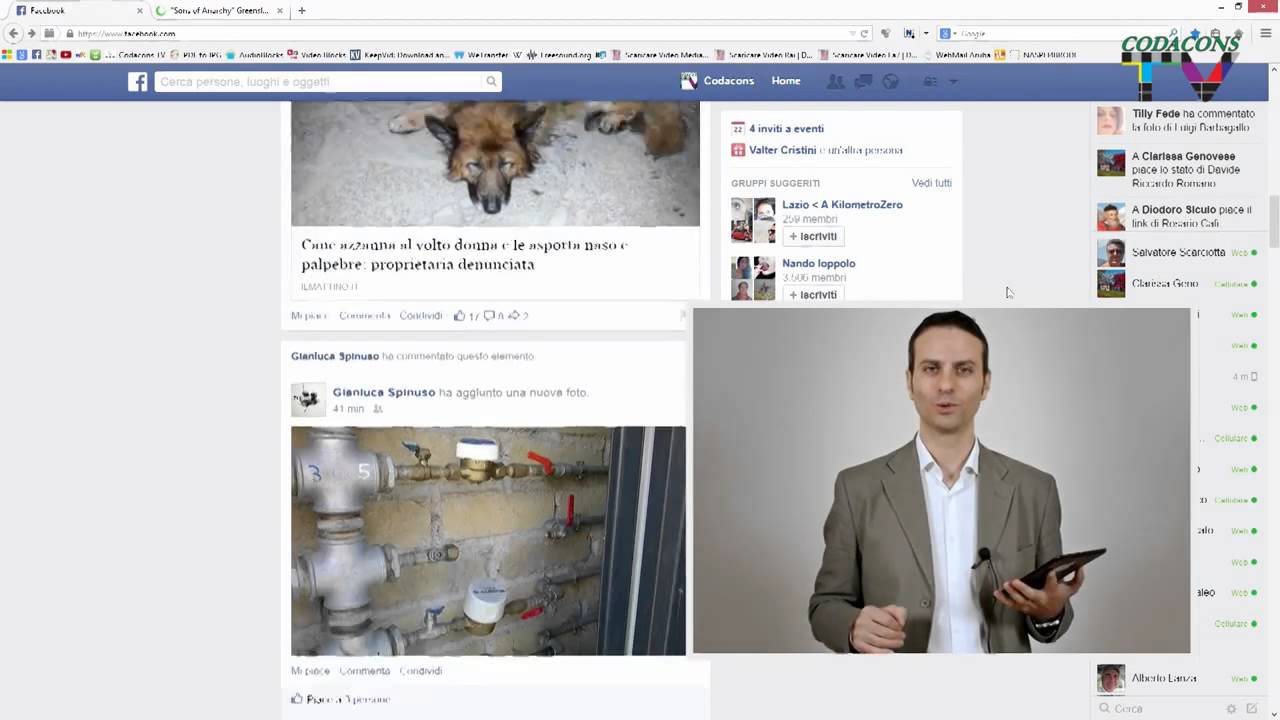Open the Lazio < A KilometroZero group

pyautogui.click(x=842, y=205)
